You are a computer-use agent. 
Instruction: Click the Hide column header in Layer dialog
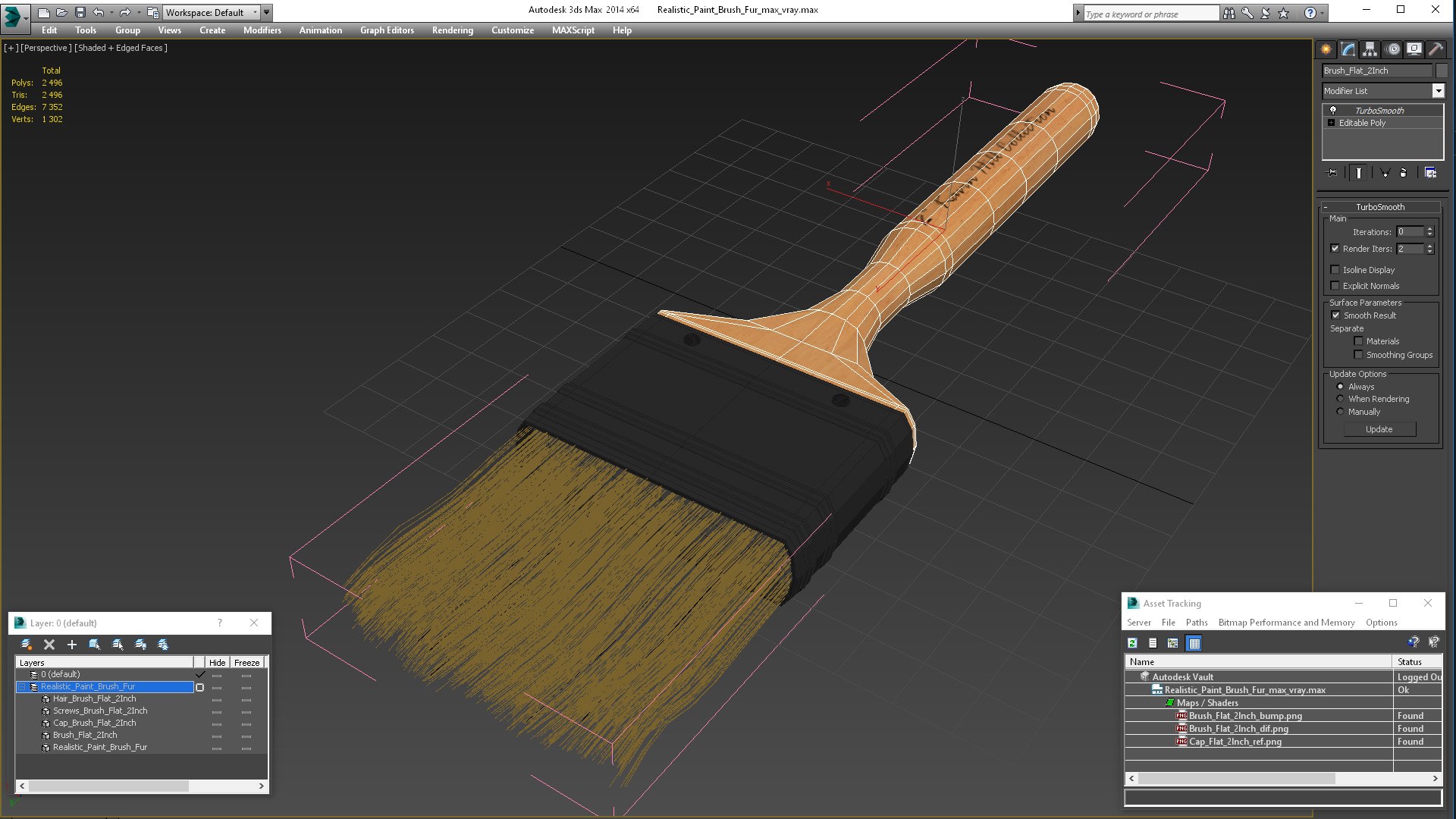[217, 663]
